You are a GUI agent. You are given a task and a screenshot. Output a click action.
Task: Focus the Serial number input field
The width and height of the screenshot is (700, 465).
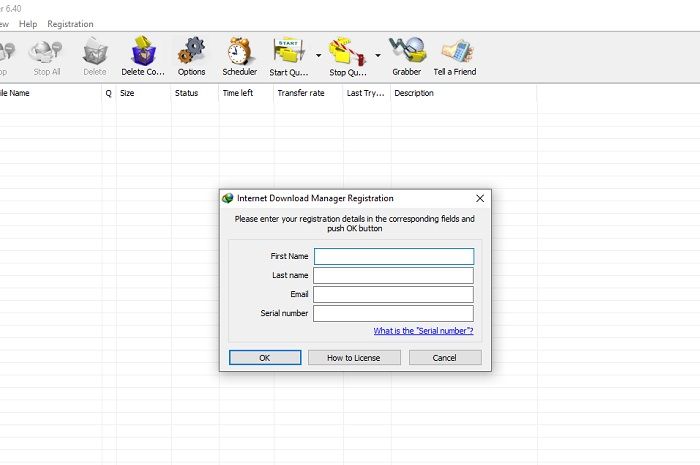[393, 313]
